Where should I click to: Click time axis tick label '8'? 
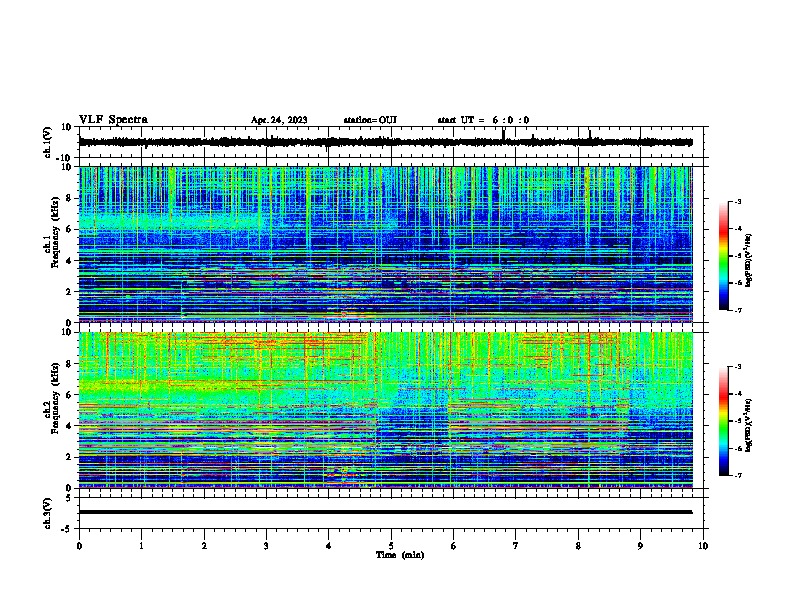tap(578, 545)
